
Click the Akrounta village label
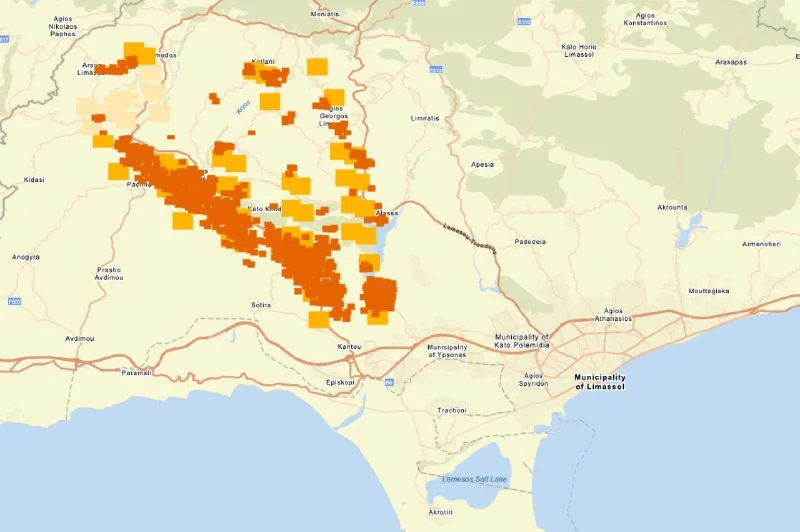pyautogui.click(x=671, y=207)
